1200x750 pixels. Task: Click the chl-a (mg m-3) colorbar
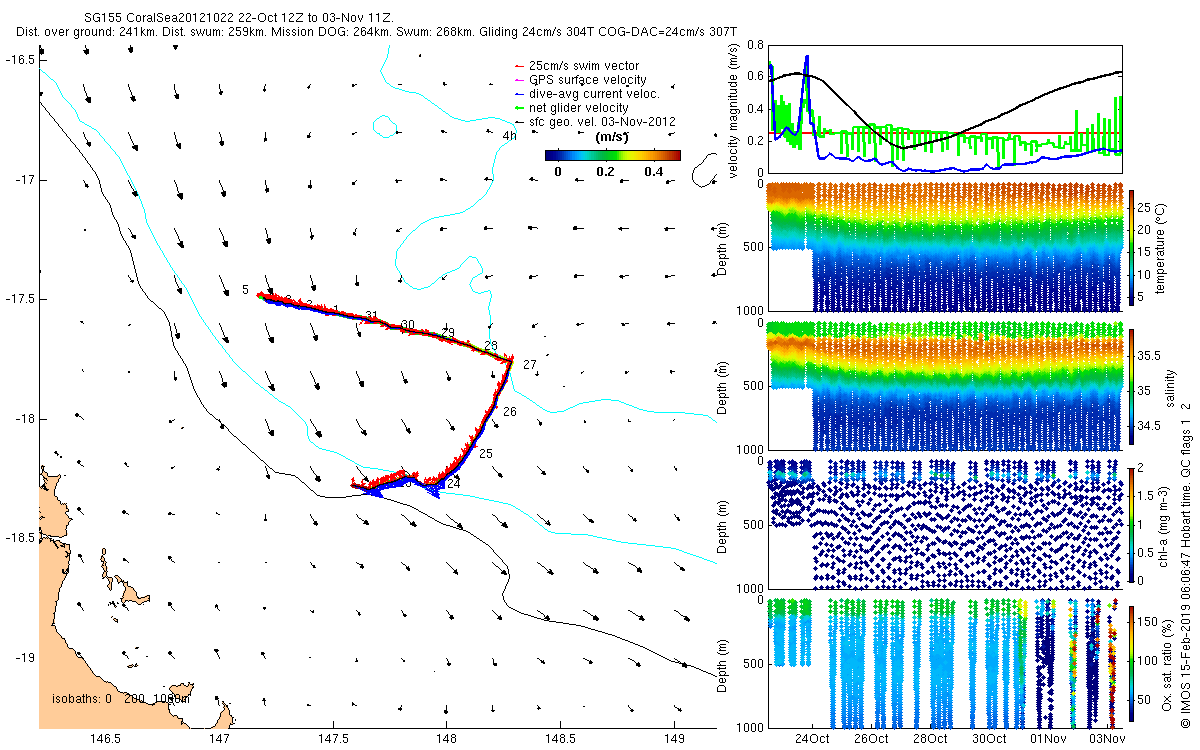click(1131, 524)
